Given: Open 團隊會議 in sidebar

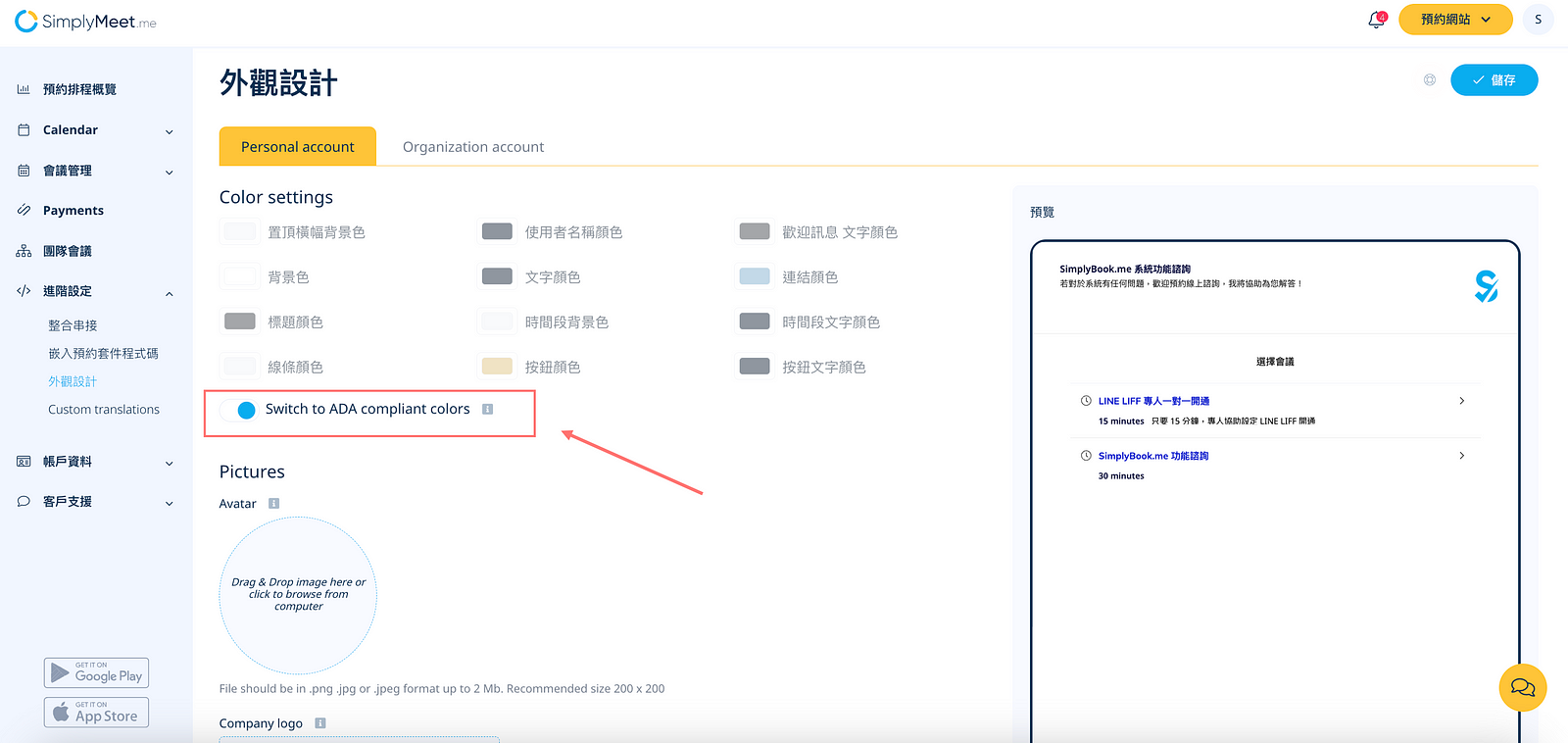Looking at the screenshot, I should pos(68,251).
